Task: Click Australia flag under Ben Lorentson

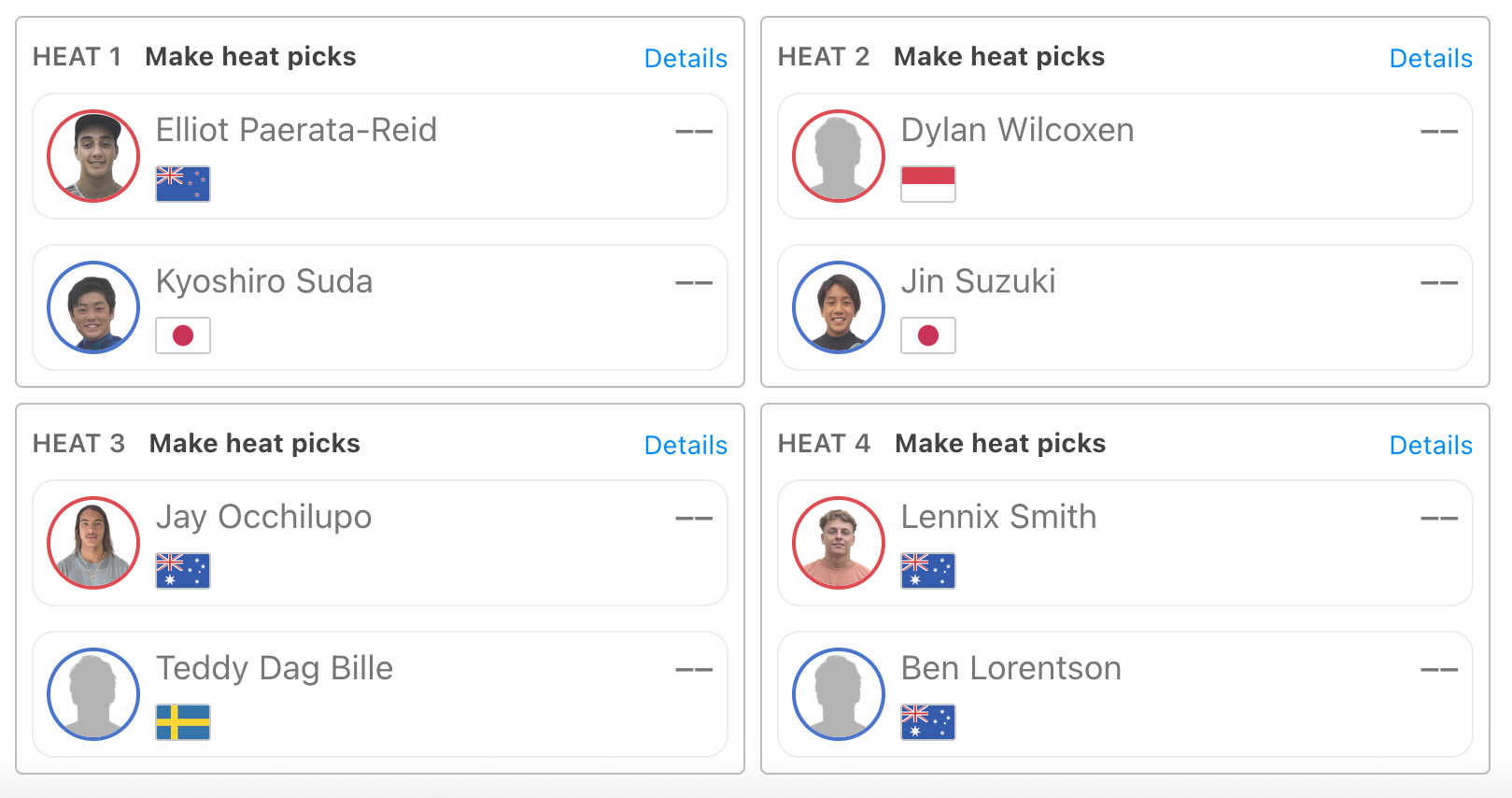Action: pyautogui.click(x=928, y=722)
